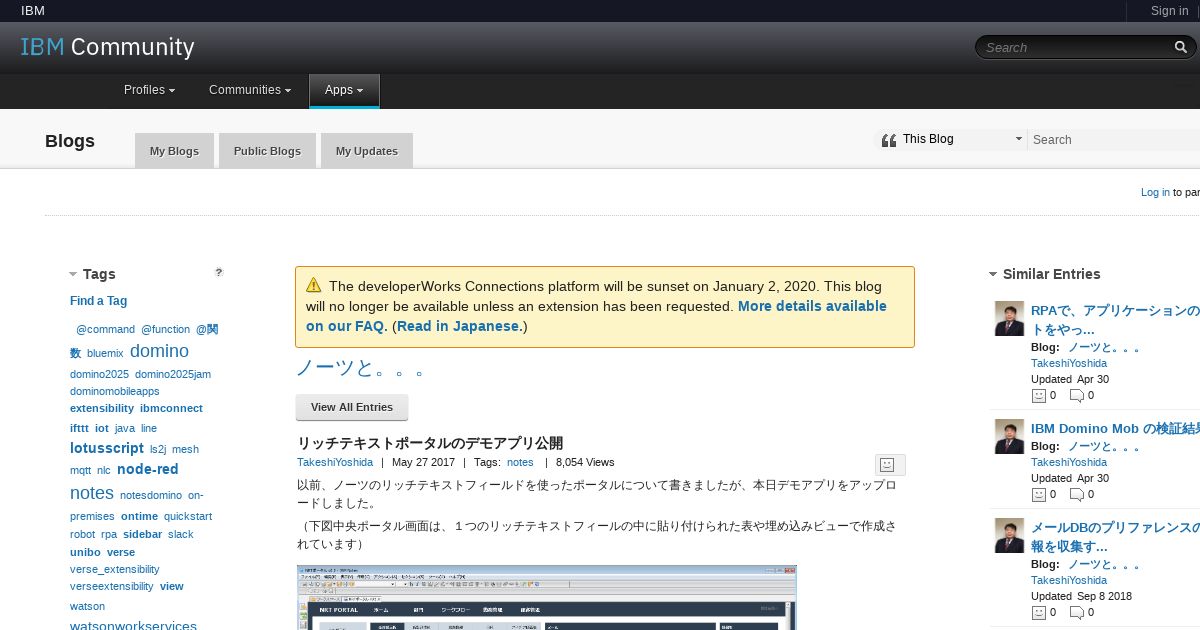
Task: Select the mqtt tag
Action: point(80,470)
